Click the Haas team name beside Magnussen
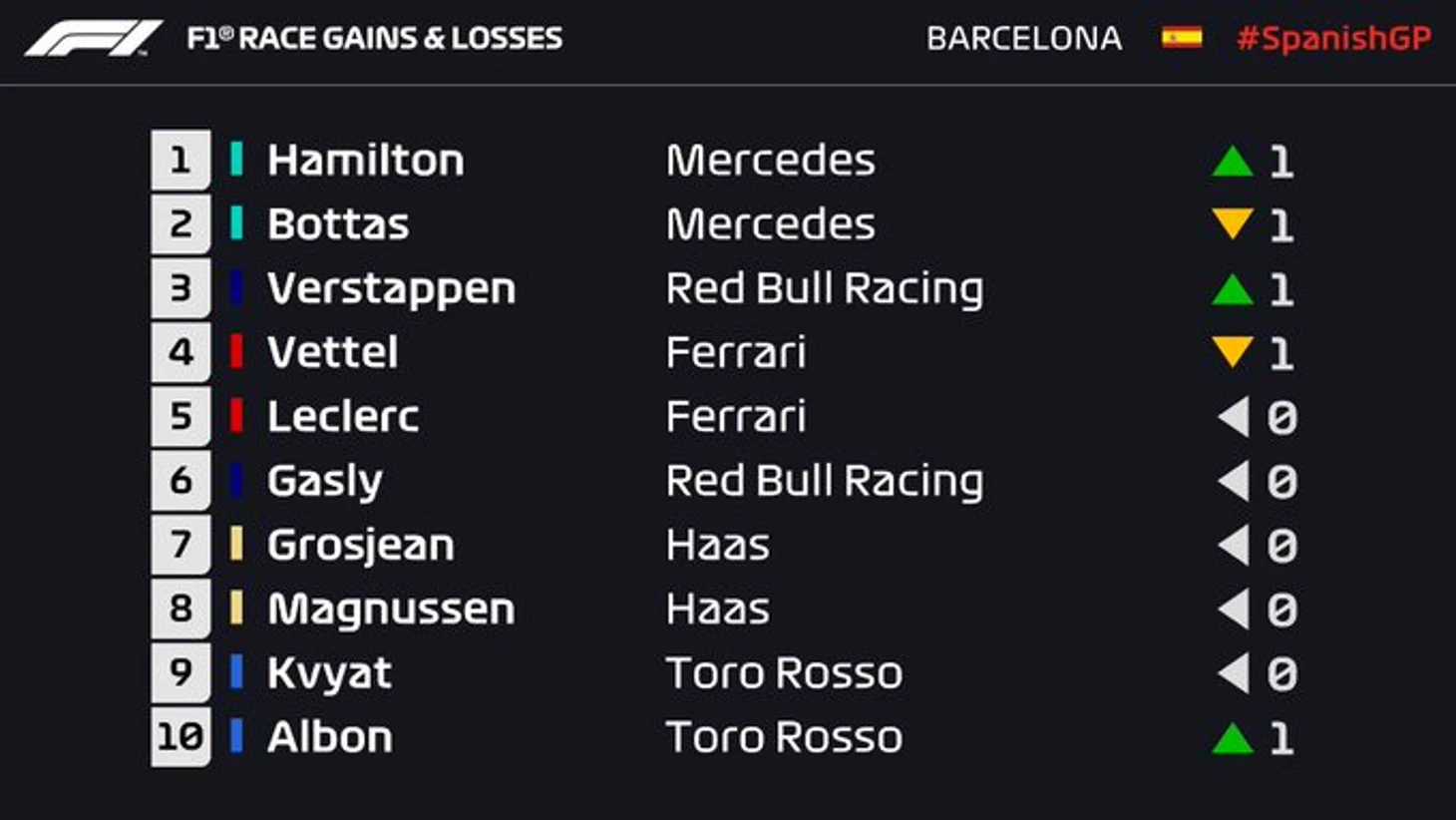This screenshot has height=820, width=1456. pyautogui.click(x=717, y=609)
